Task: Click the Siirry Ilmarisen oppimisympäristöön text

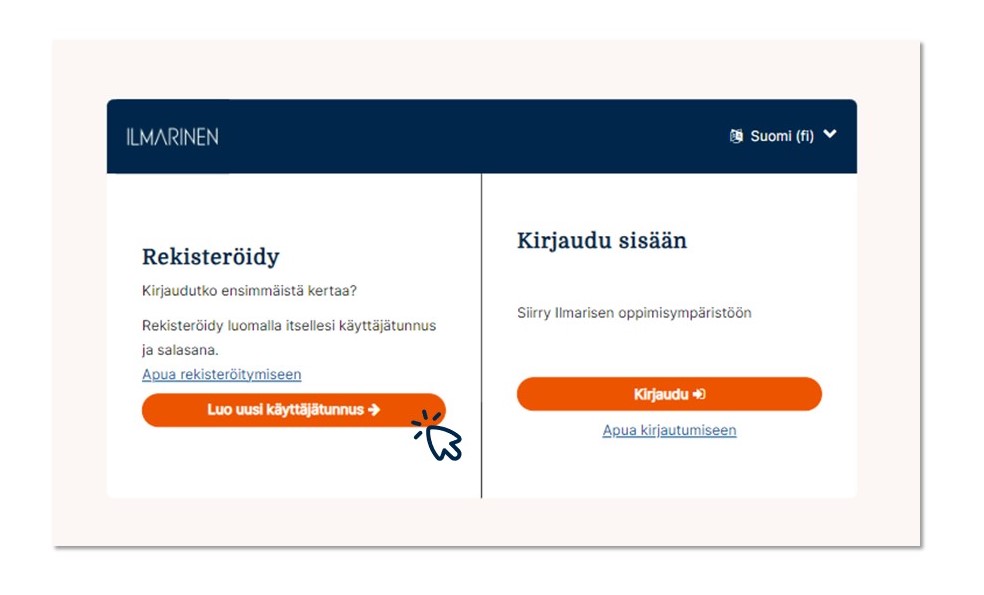Action: [x=634, y=313]
